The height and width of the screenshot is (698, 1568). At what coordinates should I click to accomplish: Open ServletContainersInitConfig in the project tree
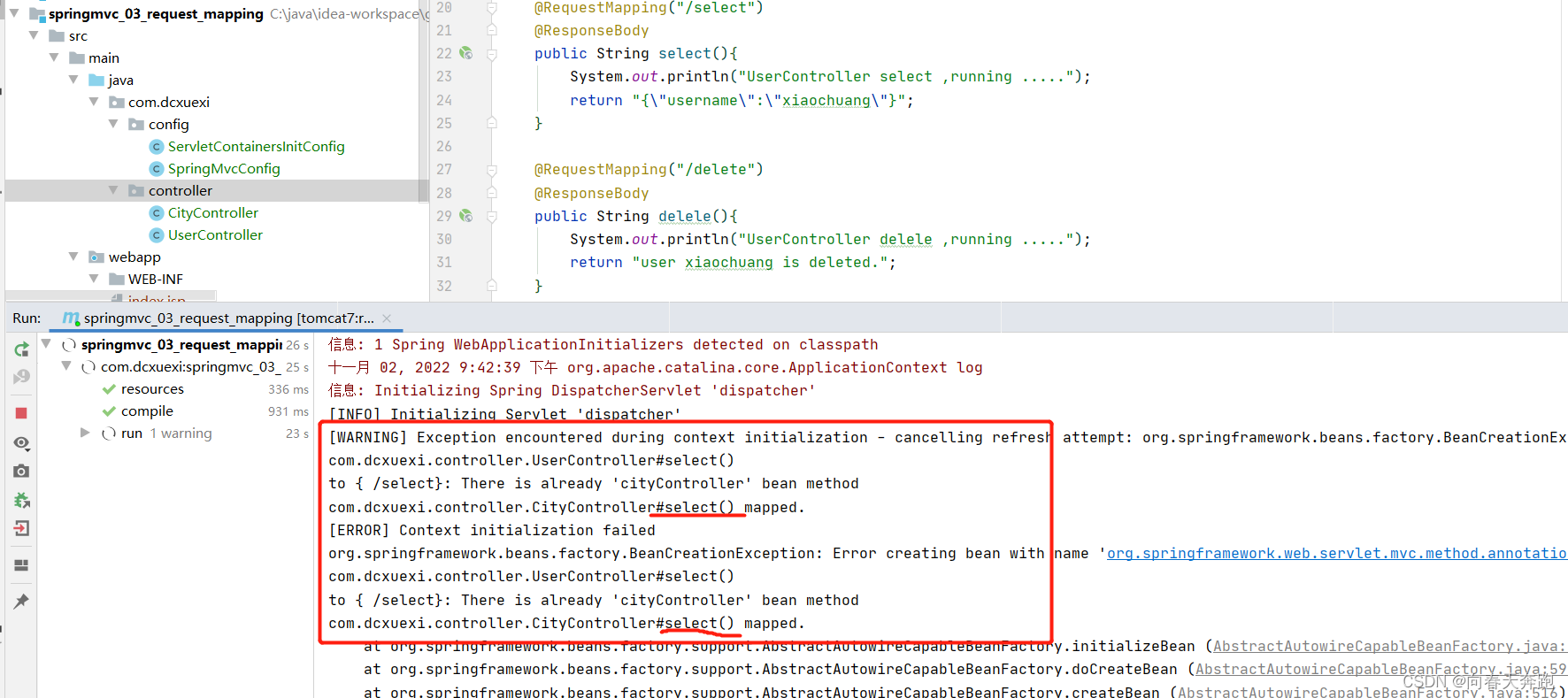point(257,146)
